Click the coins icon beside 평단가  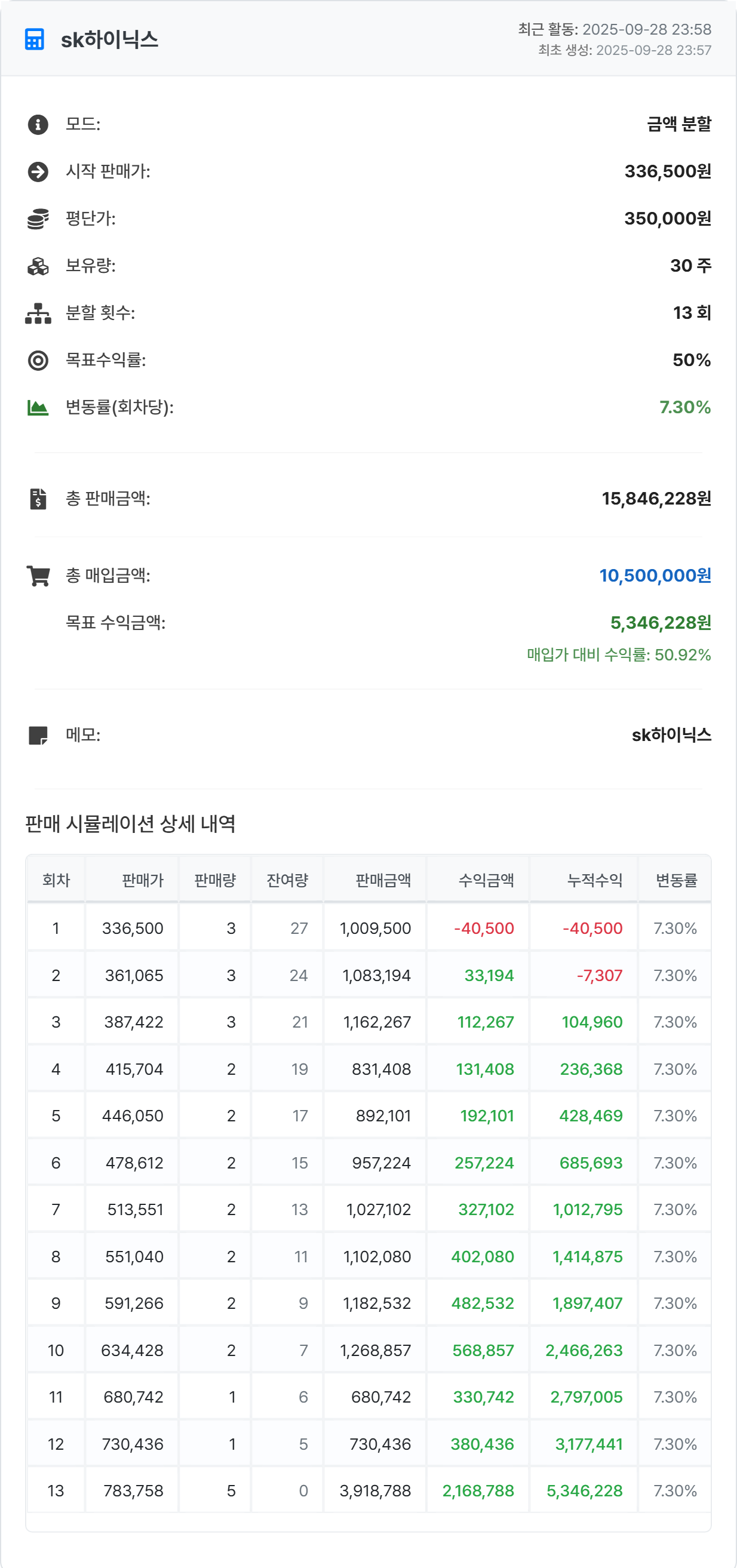click(x=38, y=219)
